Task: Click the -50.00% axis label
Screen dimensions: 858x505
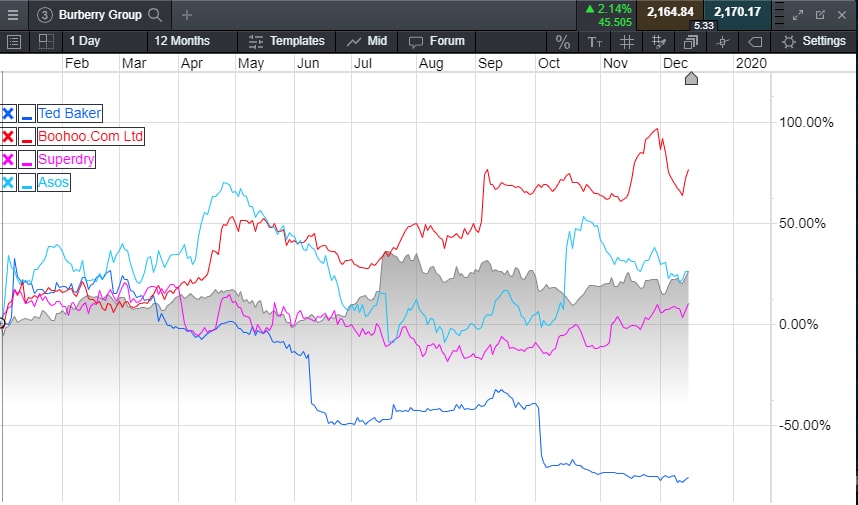Action: [804, 425]
